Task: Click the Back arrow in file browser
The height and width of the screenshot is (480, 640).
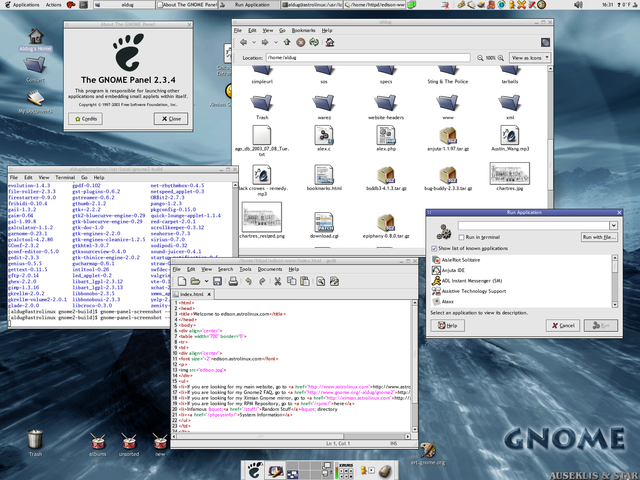Action: click(244, 42)
